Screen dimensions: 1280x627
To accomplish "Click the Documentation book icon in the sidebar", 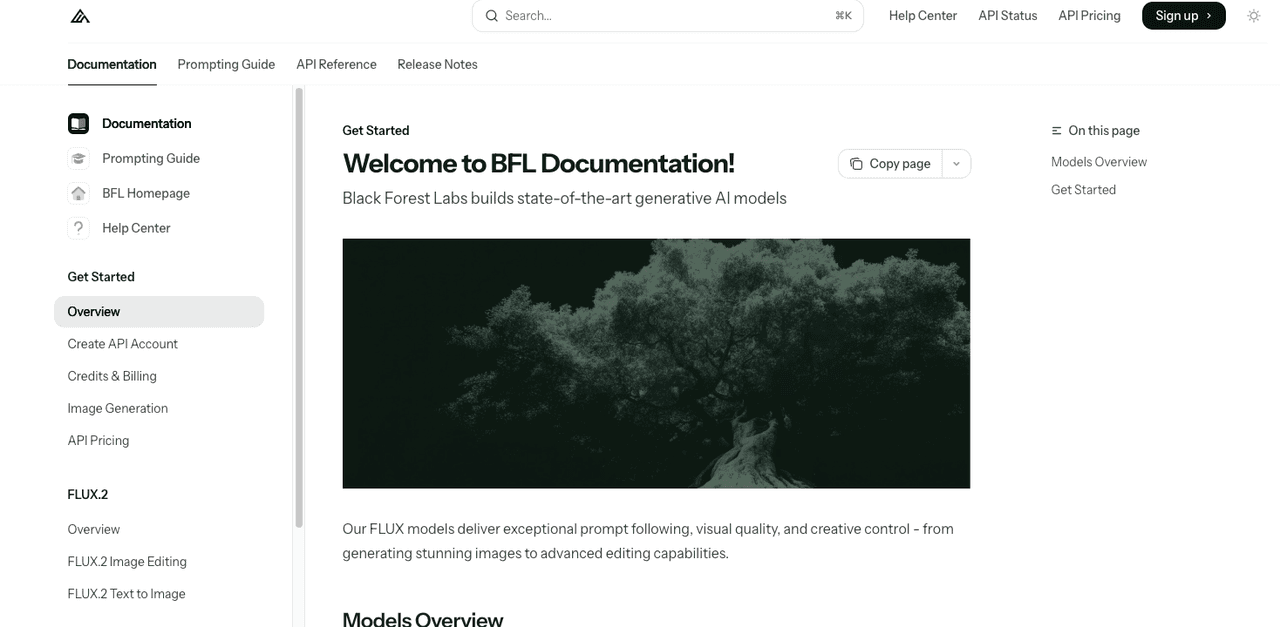I will 78,124.
